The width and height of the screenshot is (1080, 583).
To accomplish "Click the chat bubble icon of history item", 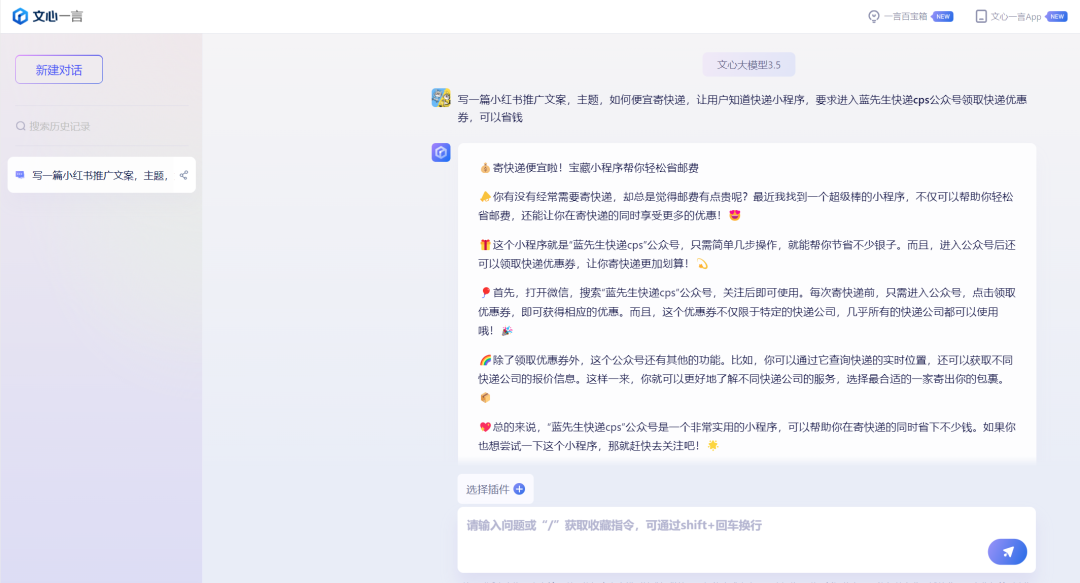I will [x=20, y=175].
